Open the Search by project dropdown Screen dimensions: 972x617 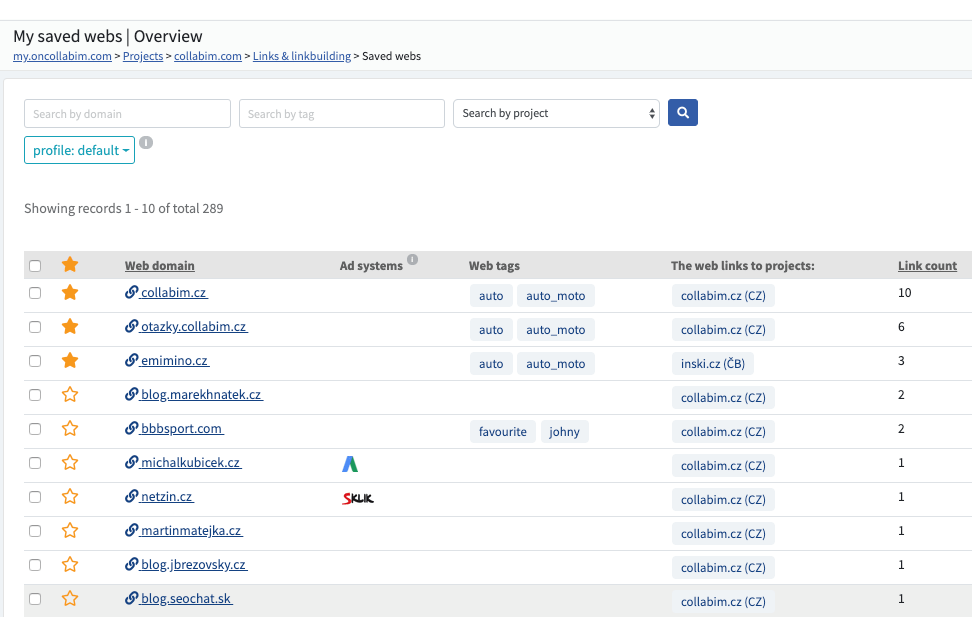[556, 113]
